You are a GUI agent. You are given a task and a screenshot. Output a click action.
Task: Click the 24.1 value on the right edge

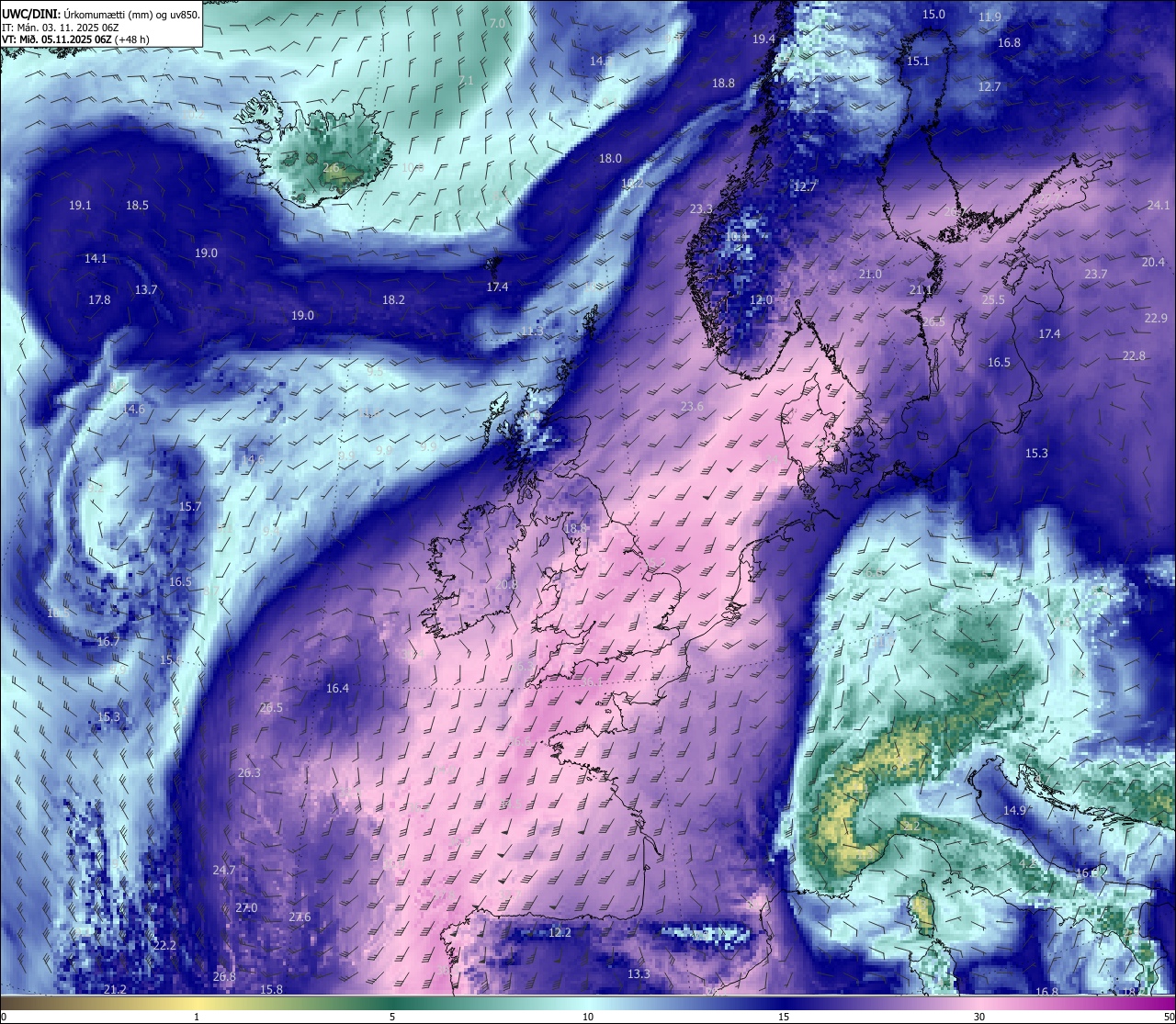coord(1159,206)
